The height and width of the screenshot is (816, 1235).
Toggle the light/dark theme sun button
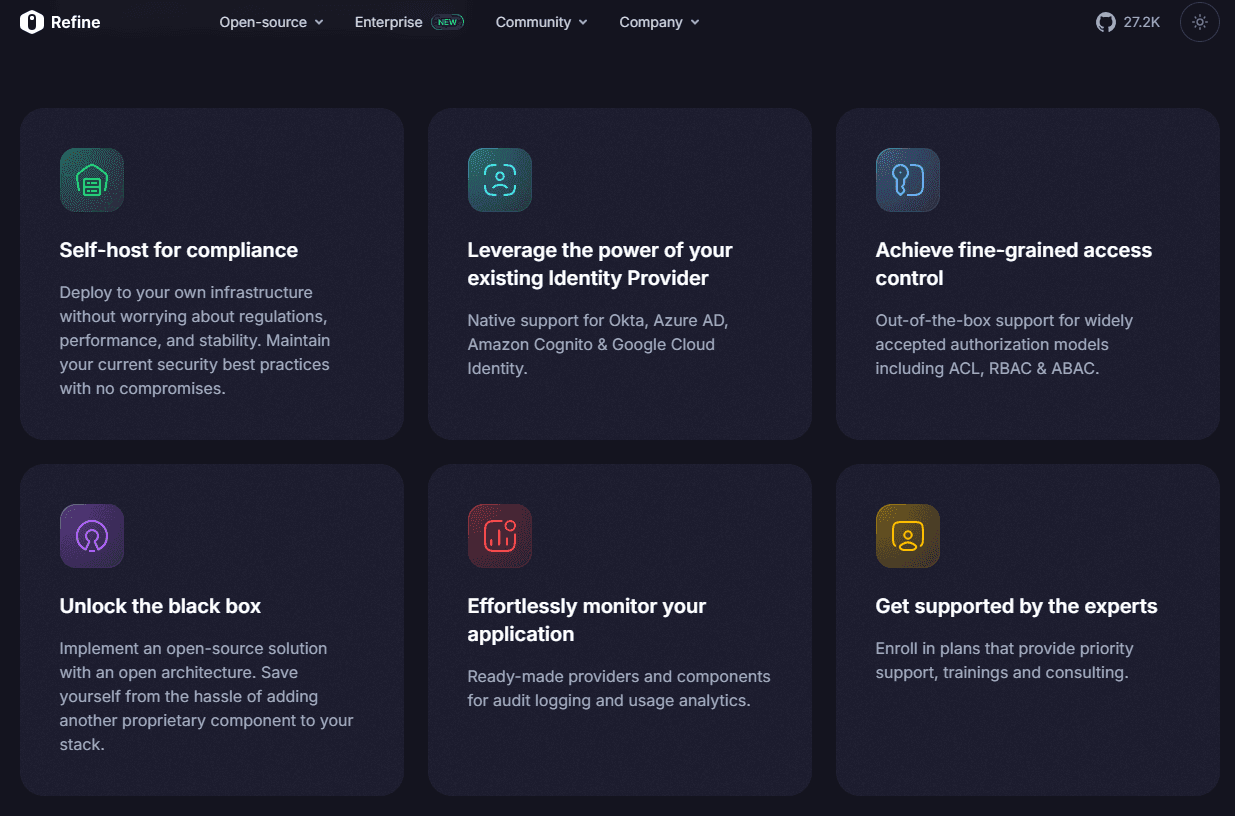1200,22
